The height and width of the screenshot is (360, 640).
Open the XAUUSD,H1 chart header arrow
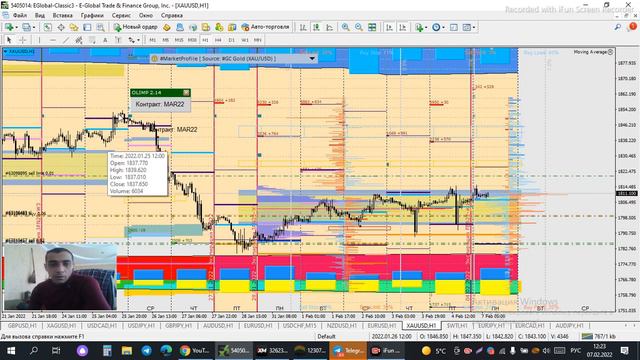click(x=6, y=51)
